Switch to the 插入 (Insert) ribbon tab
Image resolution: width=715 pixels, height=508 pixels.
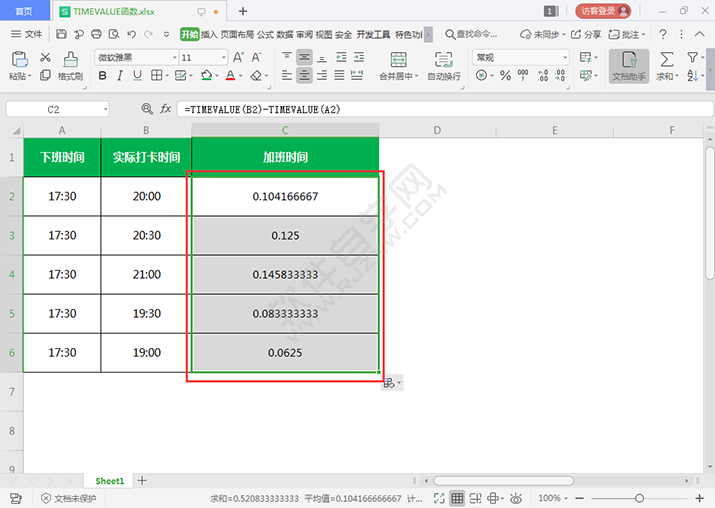point(209,34)
